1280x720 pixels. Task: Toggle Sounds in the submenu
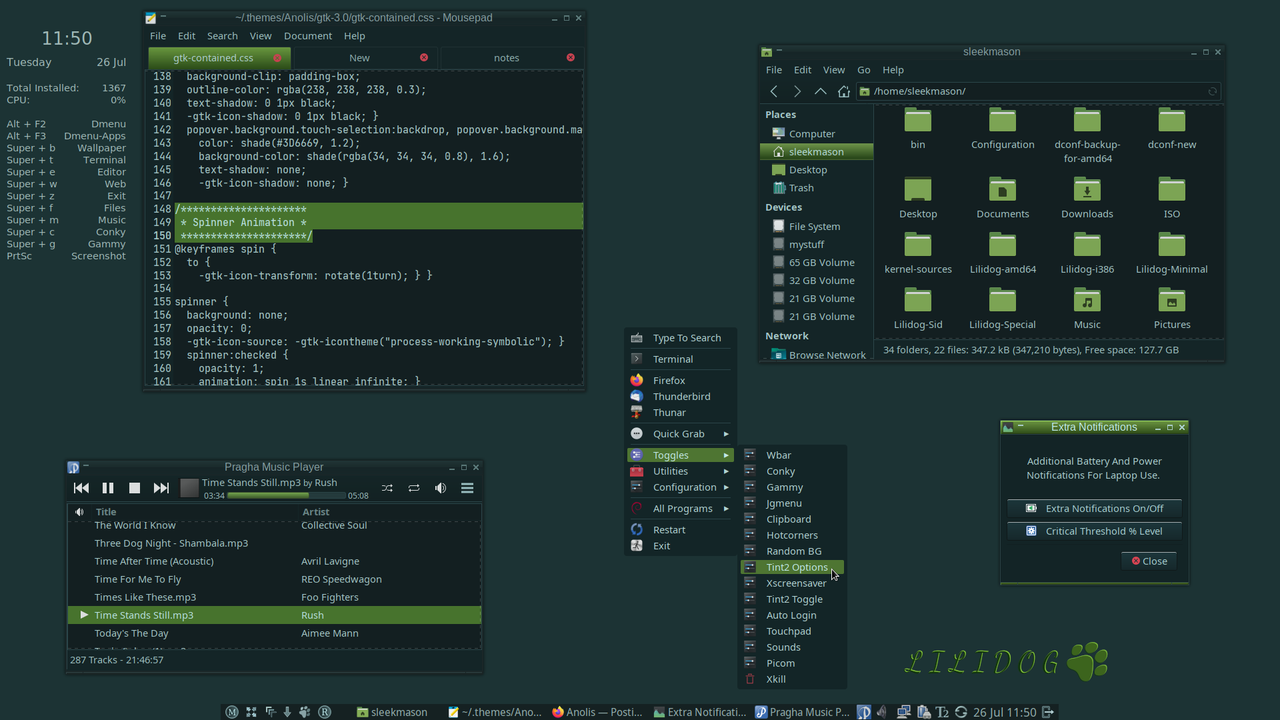click(x=793, y=647)
